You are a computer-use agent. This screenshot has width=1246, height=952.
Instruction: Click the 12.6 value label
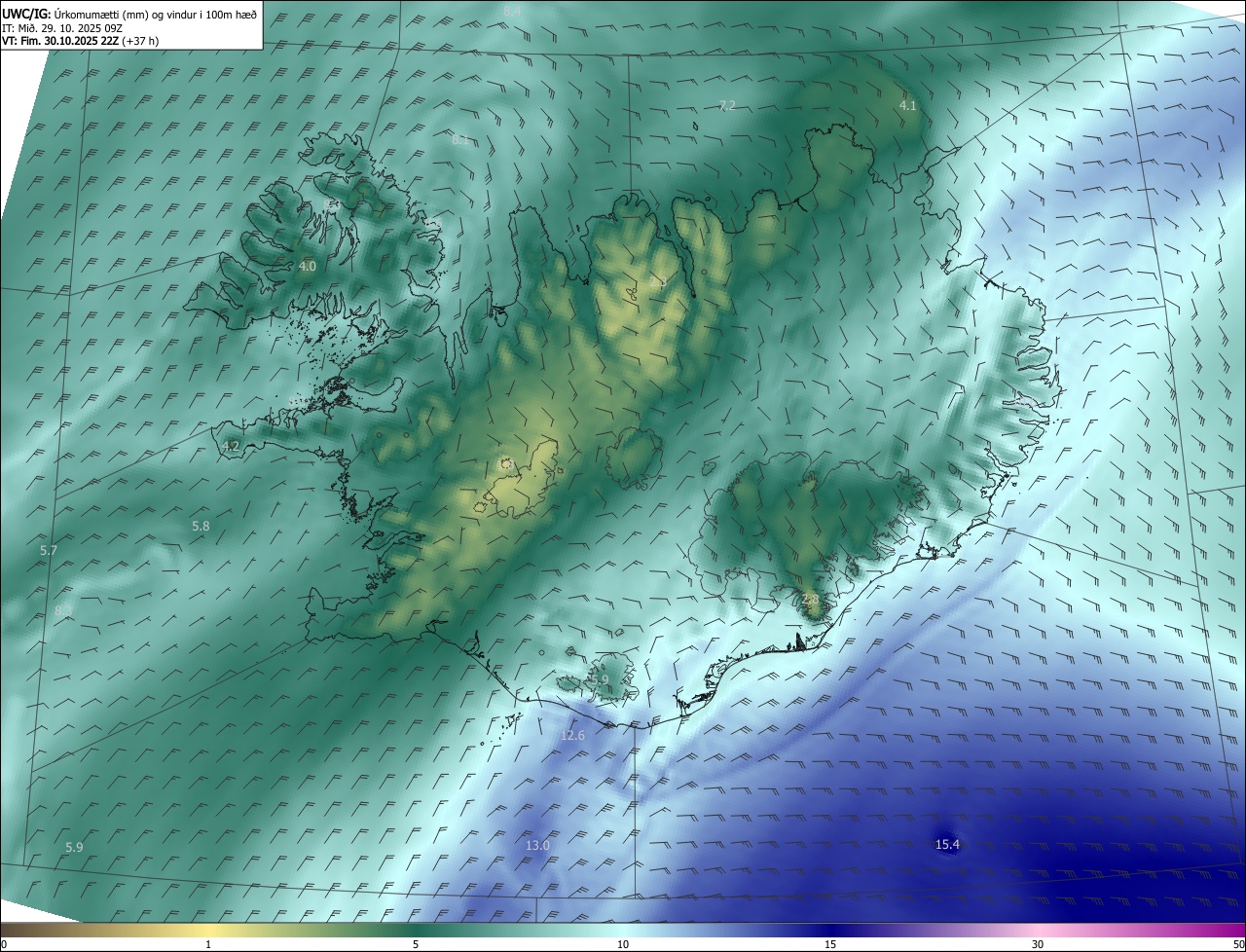point(573,735)
